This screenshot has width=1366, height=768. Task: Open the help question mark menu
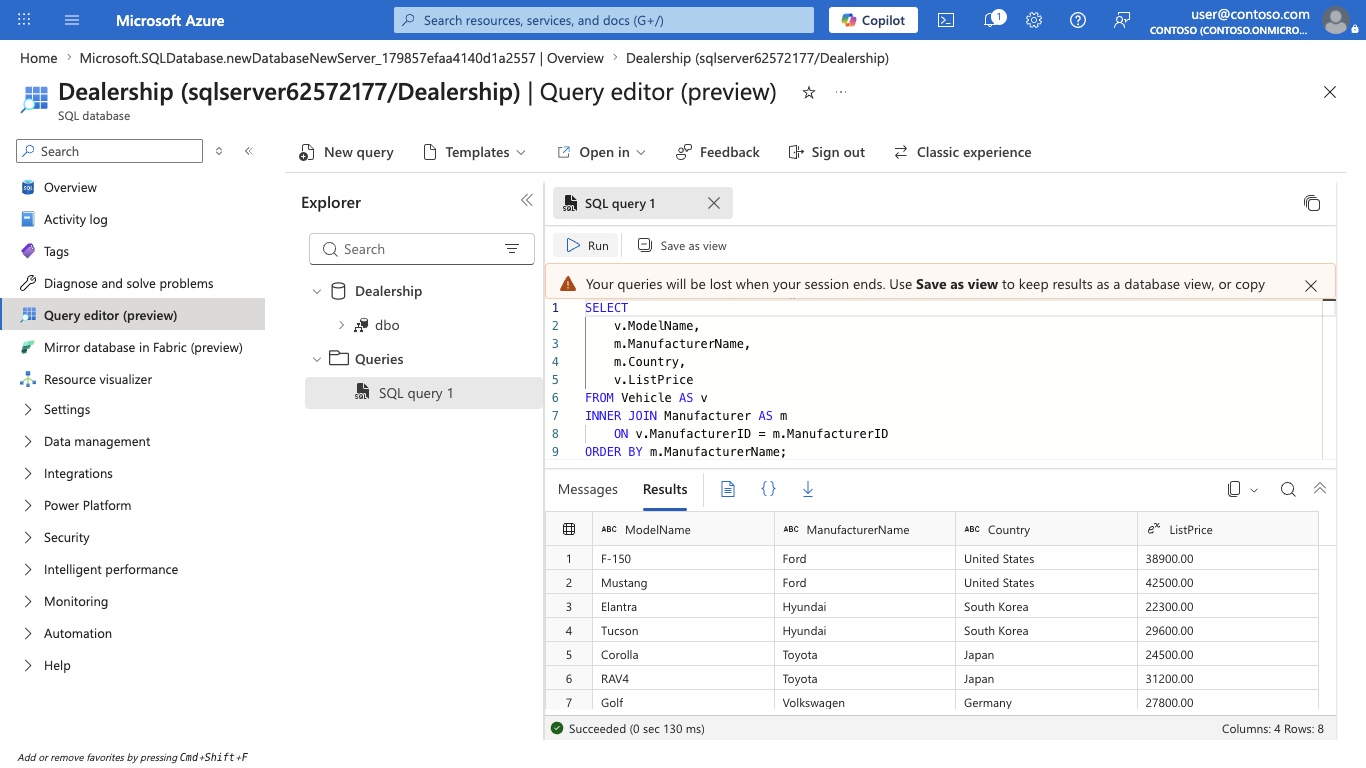point(1078,20)
